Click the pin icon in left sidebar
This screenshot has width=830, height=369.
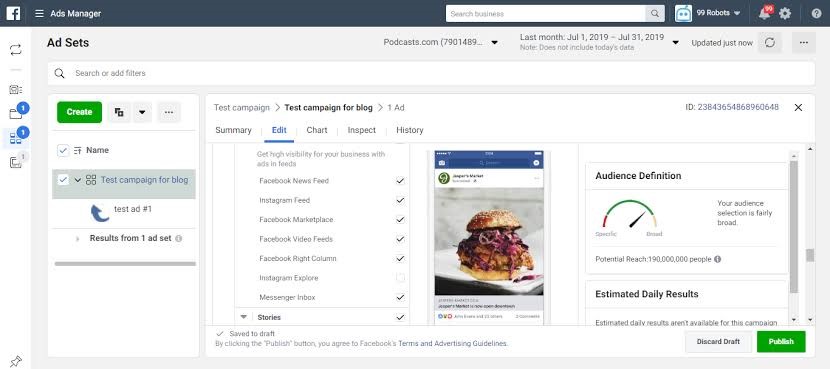coord(16,361)
